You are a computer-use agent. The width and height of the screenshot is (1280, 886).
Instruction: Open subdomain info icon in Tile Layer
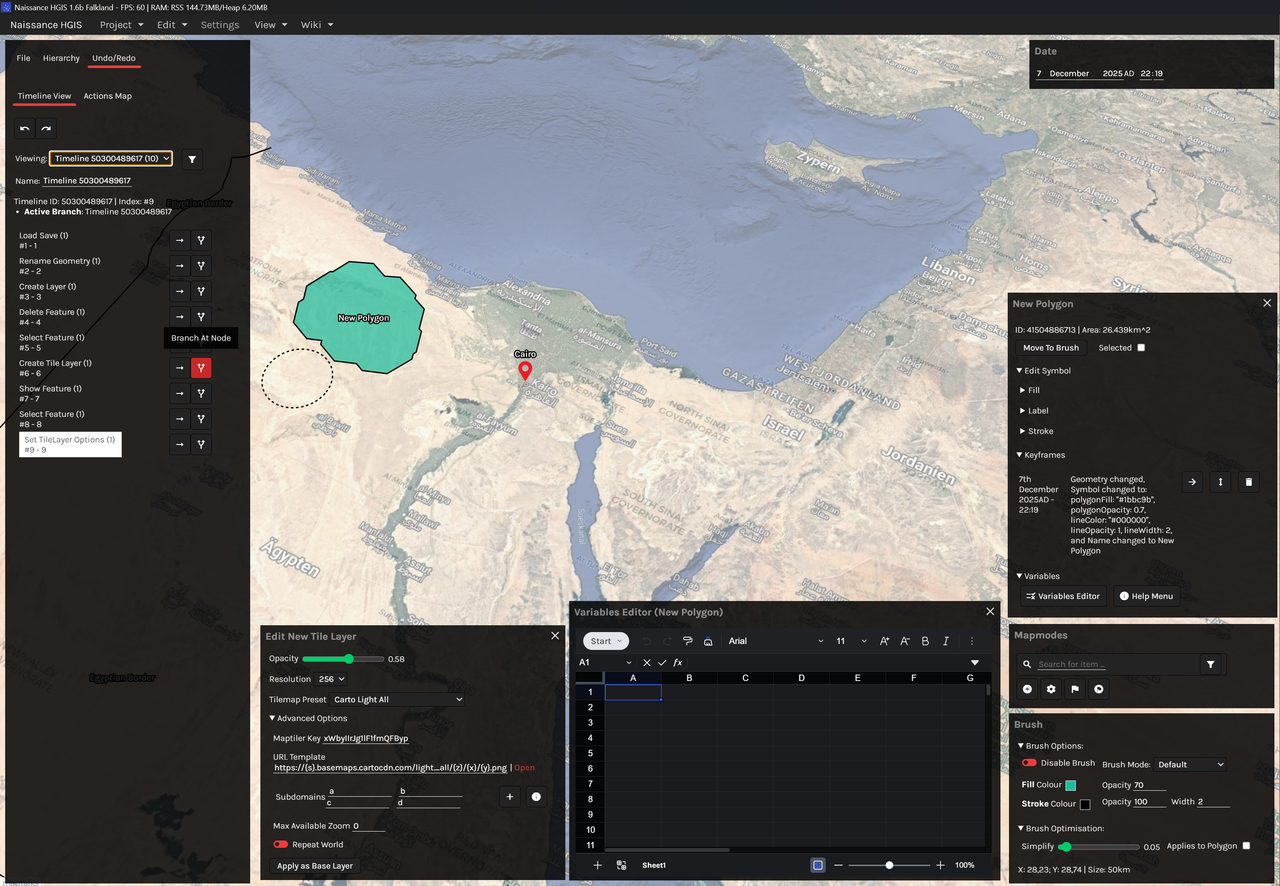[x=536, y=797]
